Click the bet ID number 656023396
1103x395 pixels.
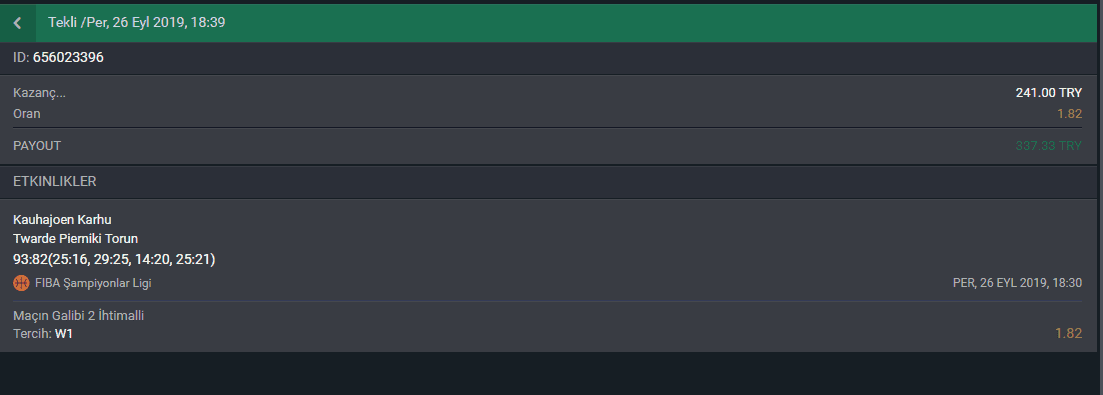tap(68, 58)
